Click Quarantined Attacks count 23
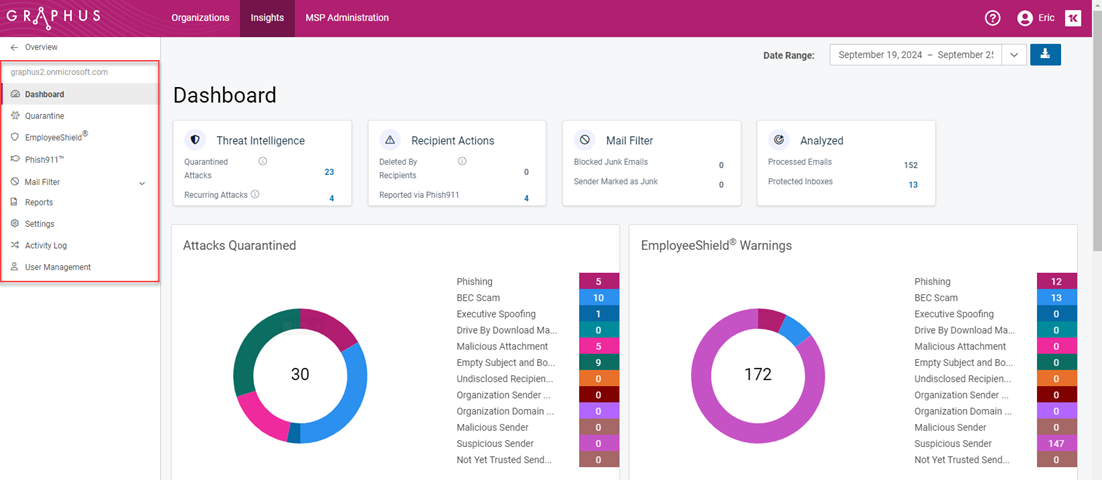The width and height of the screenshot is (1102, 480). [329, 172]
